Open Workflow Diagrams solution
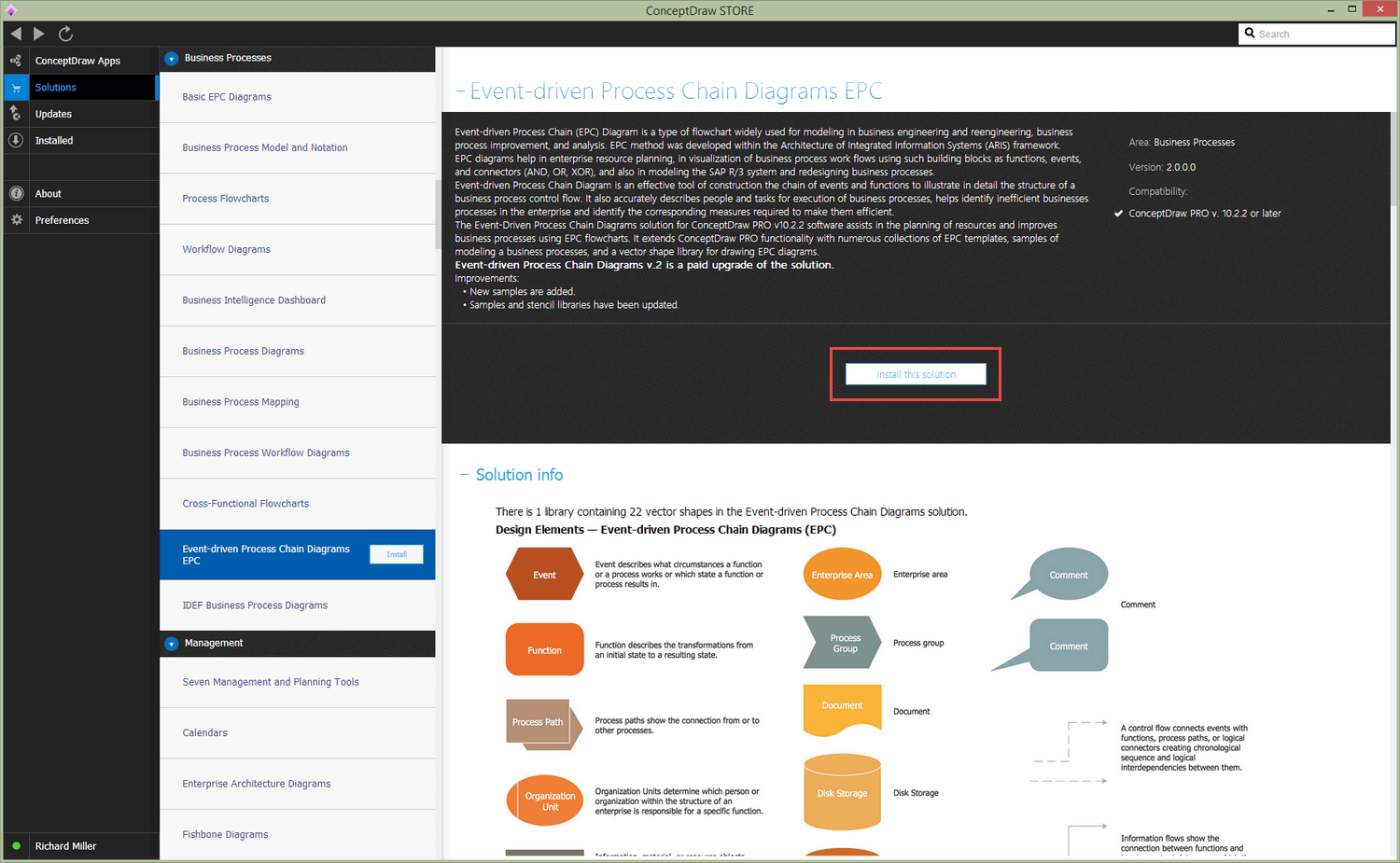This screenshot has width=1400, height=863. point(298,249)
